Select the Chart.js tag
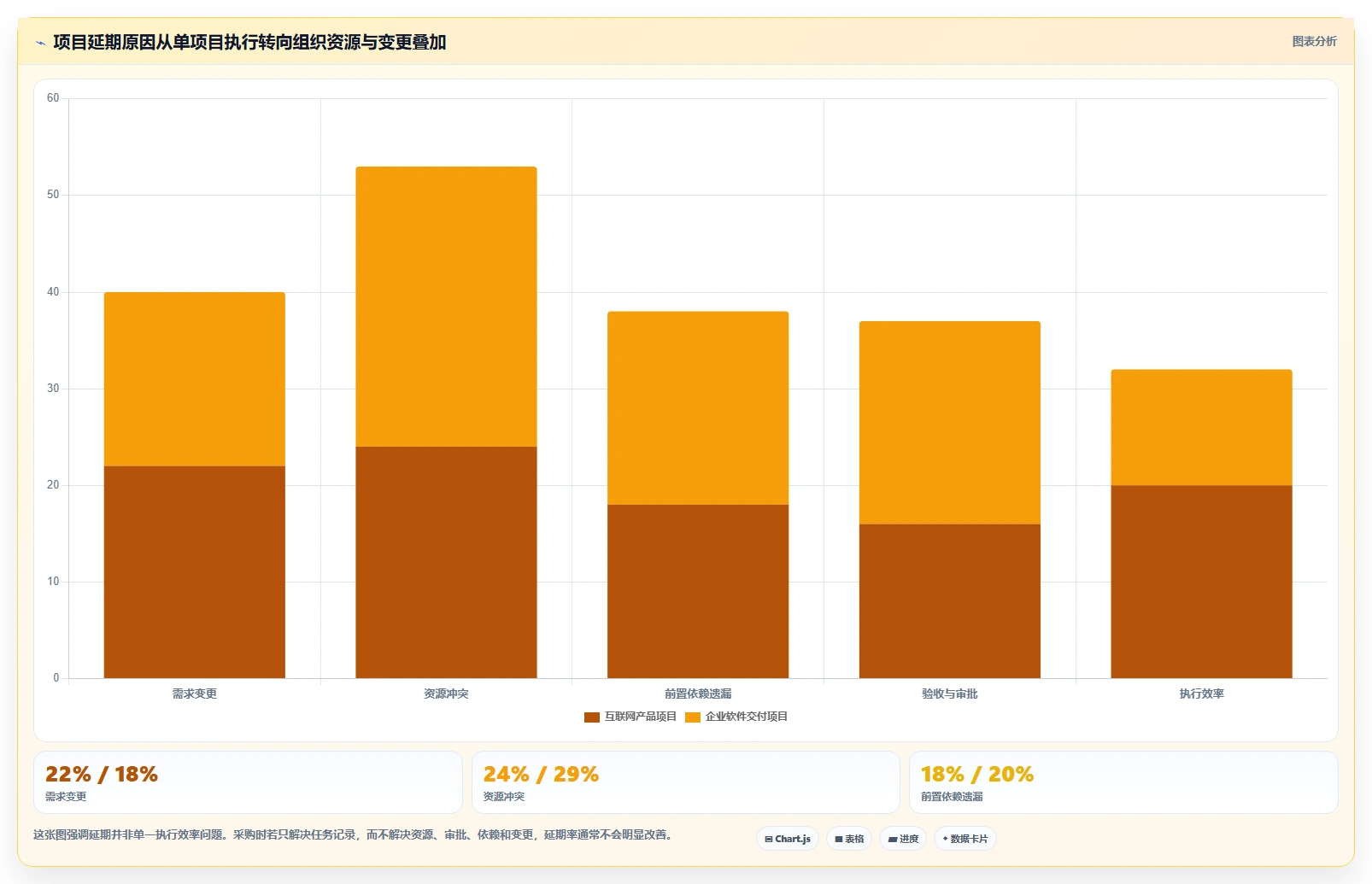 click(788, 839)
